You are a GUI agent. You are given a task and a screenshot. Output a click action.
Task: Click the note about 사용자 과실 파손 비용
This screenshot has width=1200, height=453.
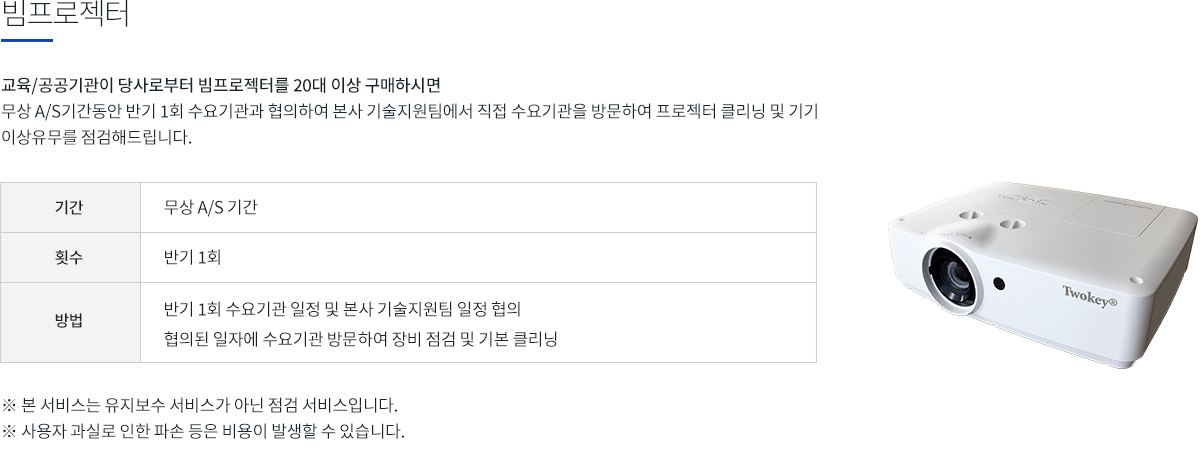click(204, 433)
